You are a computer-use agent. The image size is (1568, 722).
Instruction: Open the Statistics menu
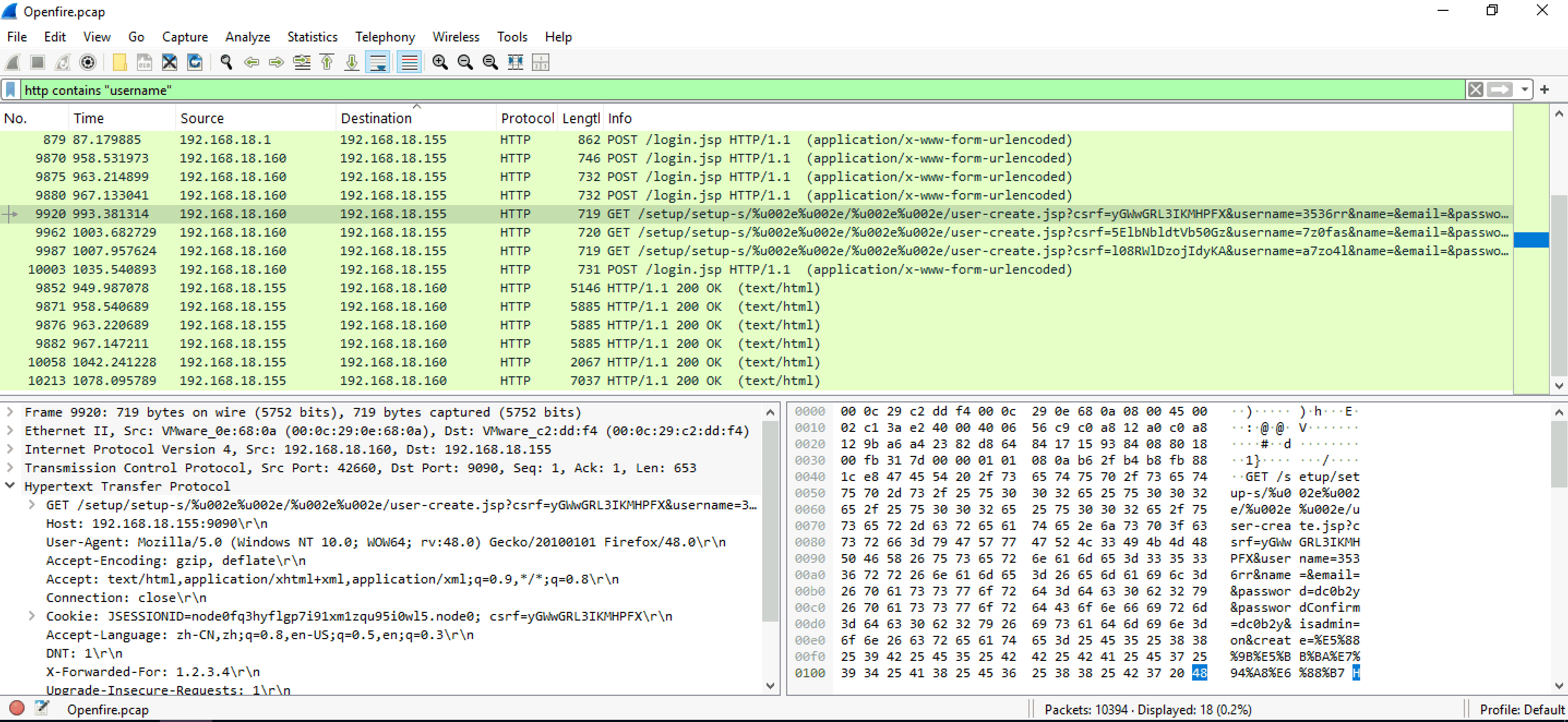(312, 37)
